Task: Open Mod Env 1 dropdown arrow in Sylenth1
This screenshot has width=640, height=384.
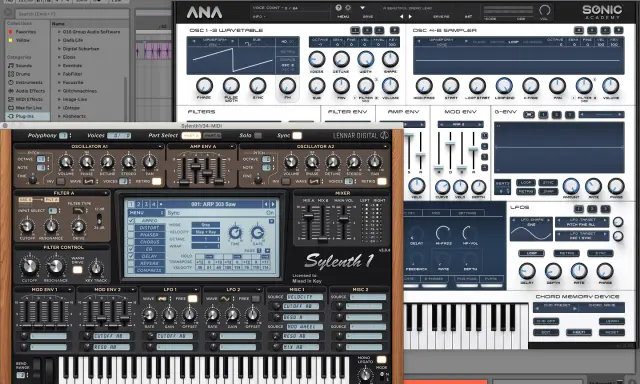Action: (69, 289)
